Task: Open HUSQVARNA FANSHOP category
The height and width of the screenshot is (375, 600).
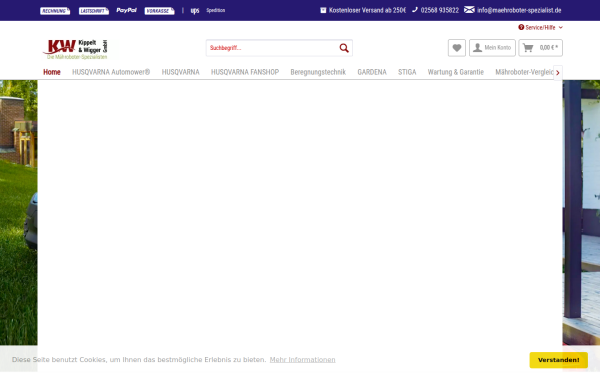Action: [x=245, y=72]
